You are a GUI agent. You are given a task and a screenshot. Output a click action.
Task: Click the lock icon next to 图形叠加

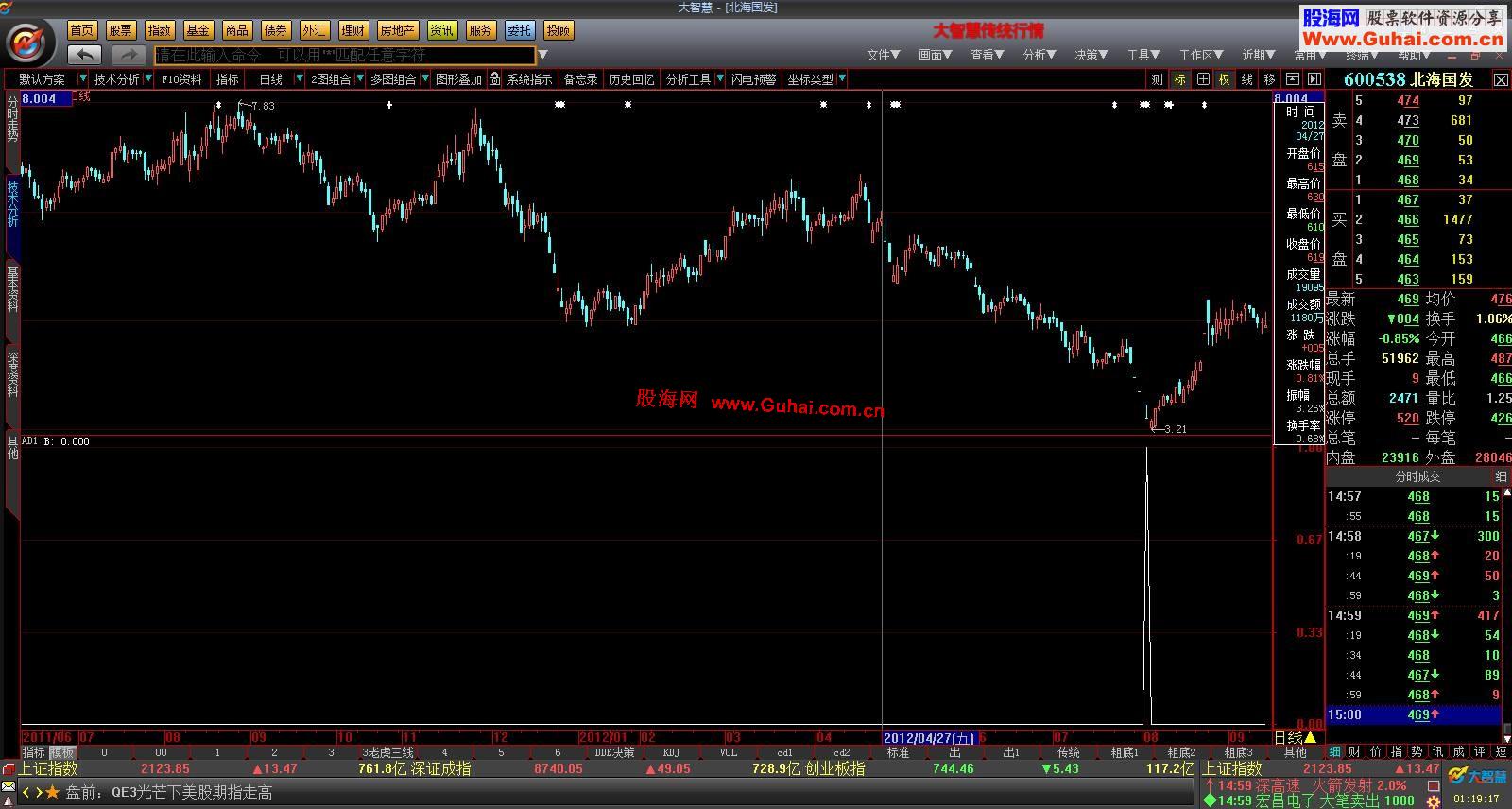(494, 79)
